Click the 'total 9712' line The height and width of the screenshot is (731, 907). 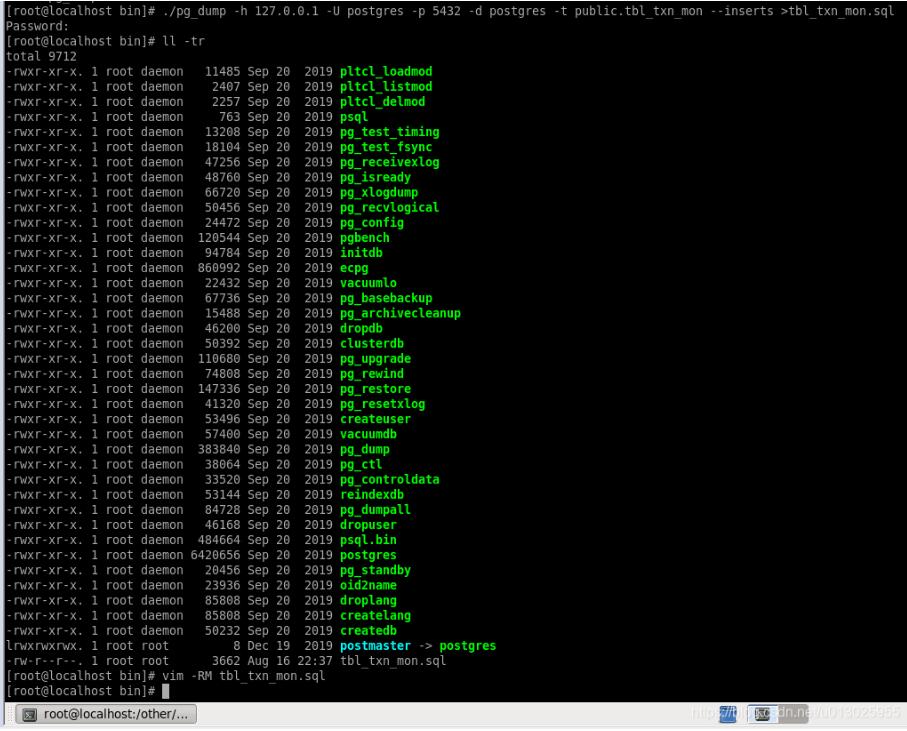(x=41, y=57)
